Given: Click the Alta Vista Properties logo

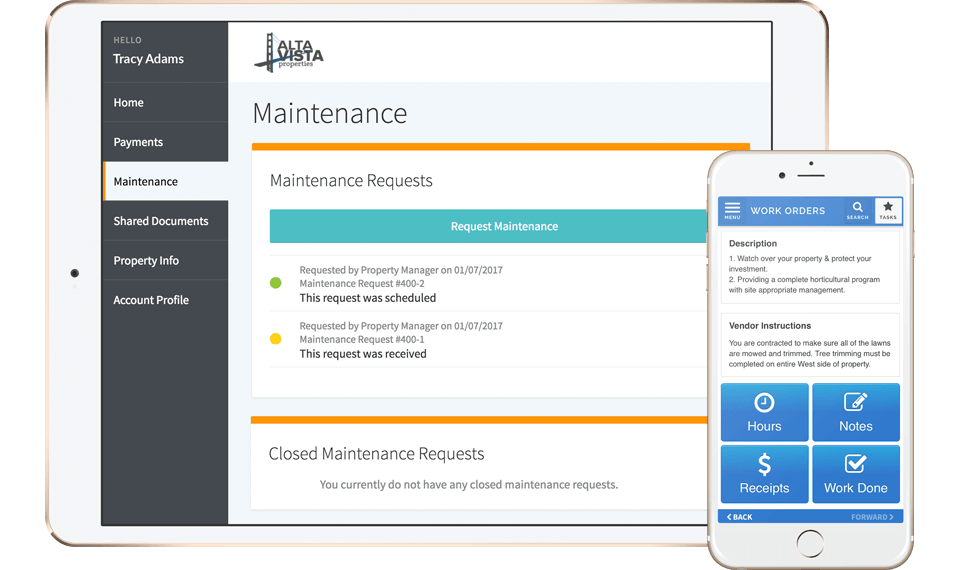Looking at the screenshot, I should click(x=289, y=52).
